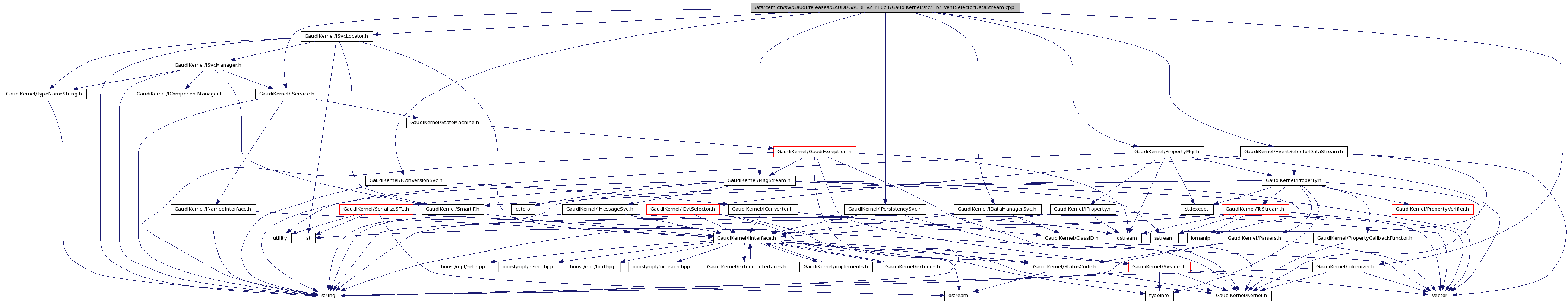The width and height of the screenshot is (1568, 303).
Task: Open the GaudiKernel/EventSelectorDataStream.h header node
Action: click(x=1293, y=151)
